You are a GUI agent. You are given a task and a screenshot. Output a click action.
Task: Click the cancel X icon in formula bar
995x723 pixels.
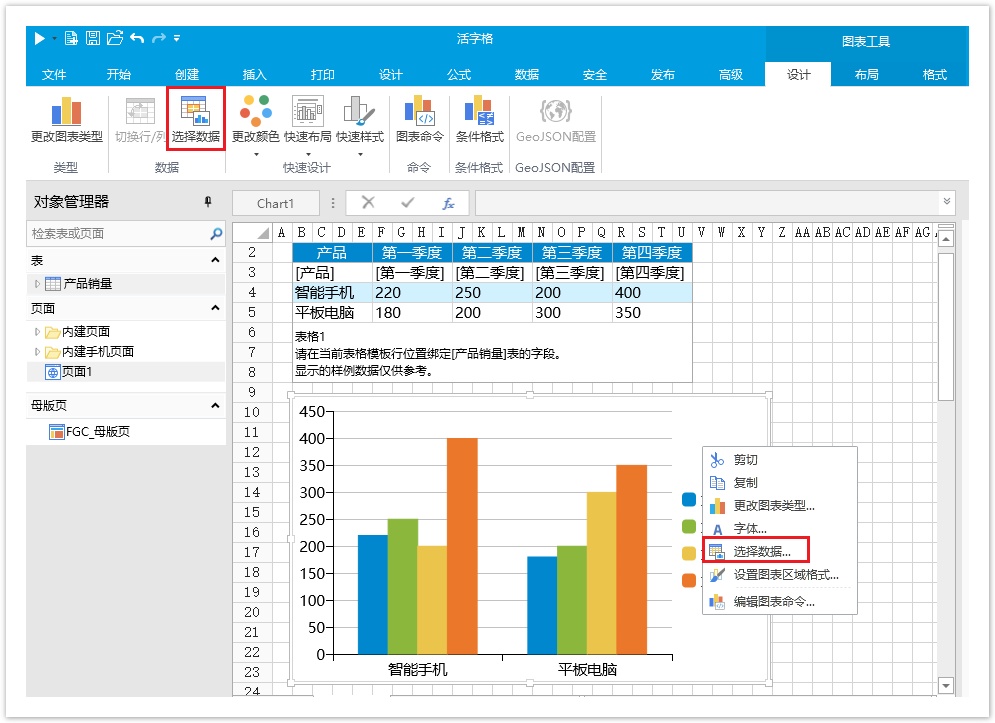(x=368, y=202)
